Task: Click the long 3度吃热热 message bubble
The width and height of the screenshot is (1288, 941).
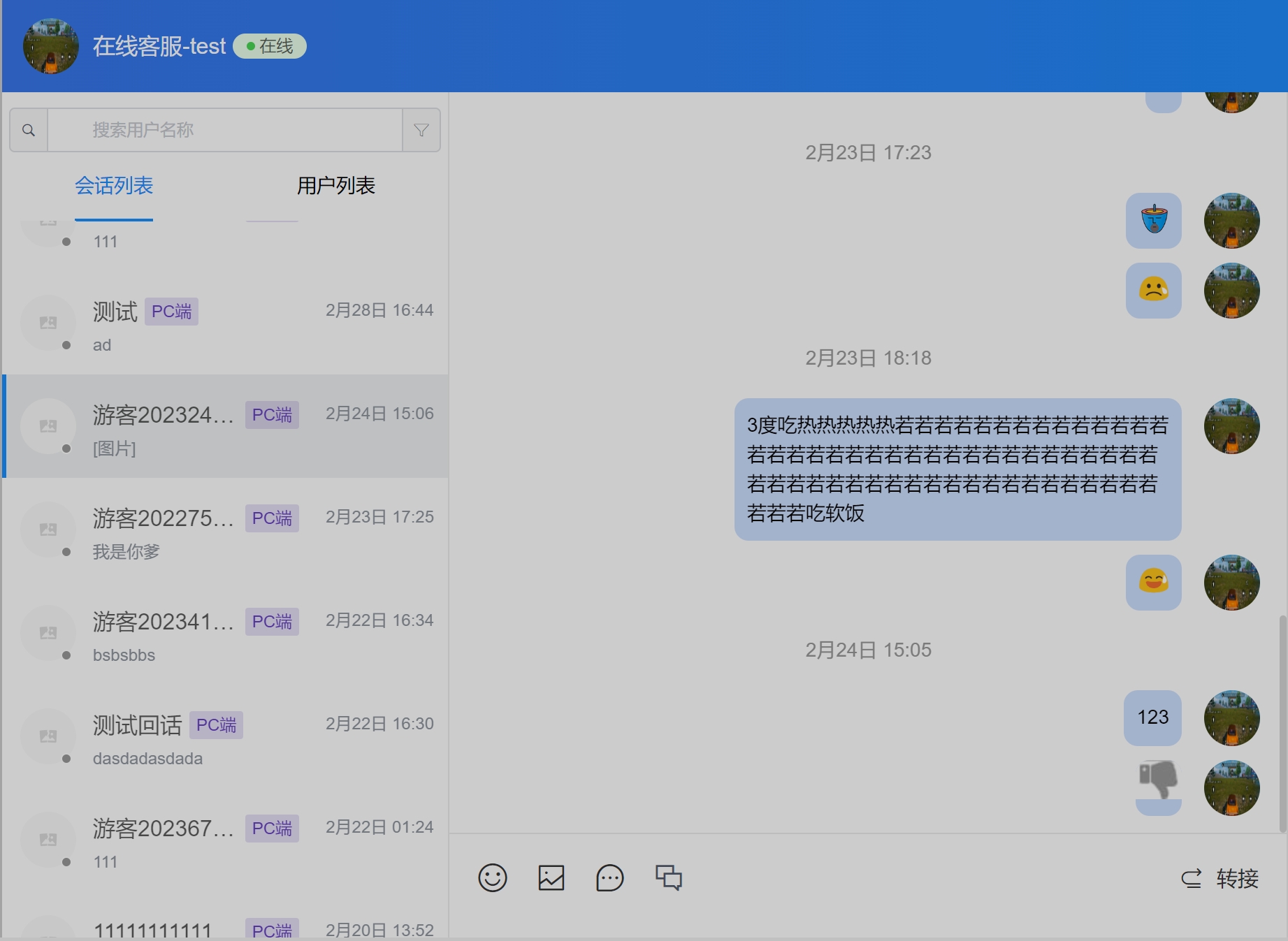Action: pos(958,469)
